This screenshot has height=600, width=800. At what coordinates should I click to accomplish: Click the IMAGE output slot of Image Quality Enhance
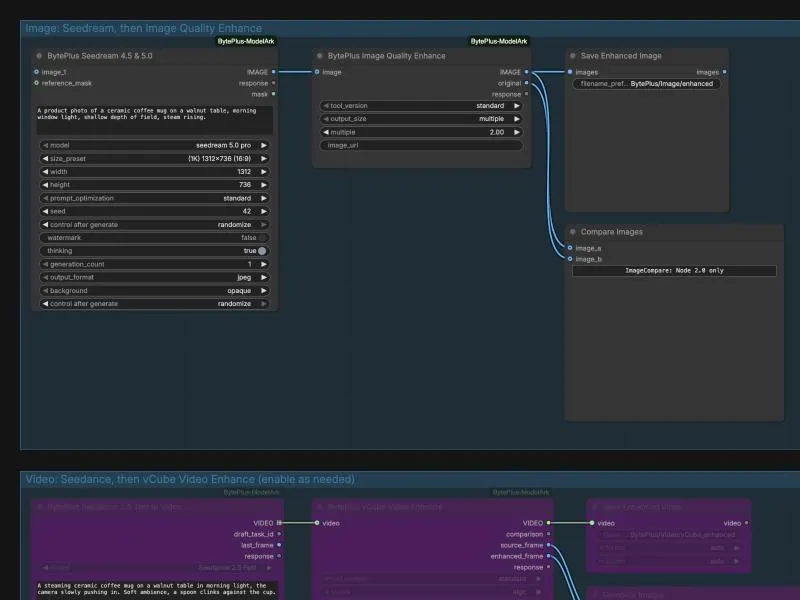527,72
